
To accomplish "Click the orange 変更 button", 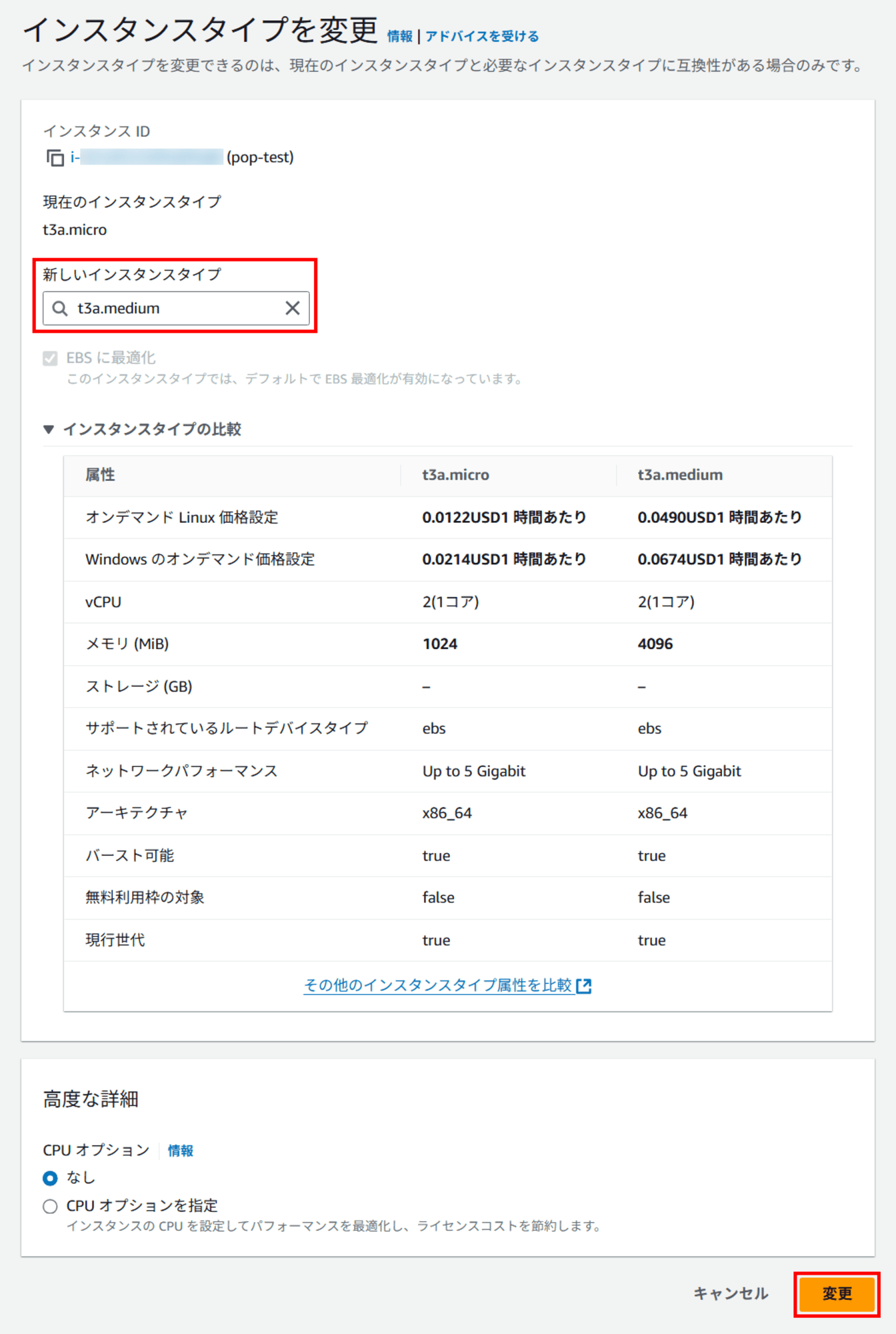I will tap(837, 1293).
